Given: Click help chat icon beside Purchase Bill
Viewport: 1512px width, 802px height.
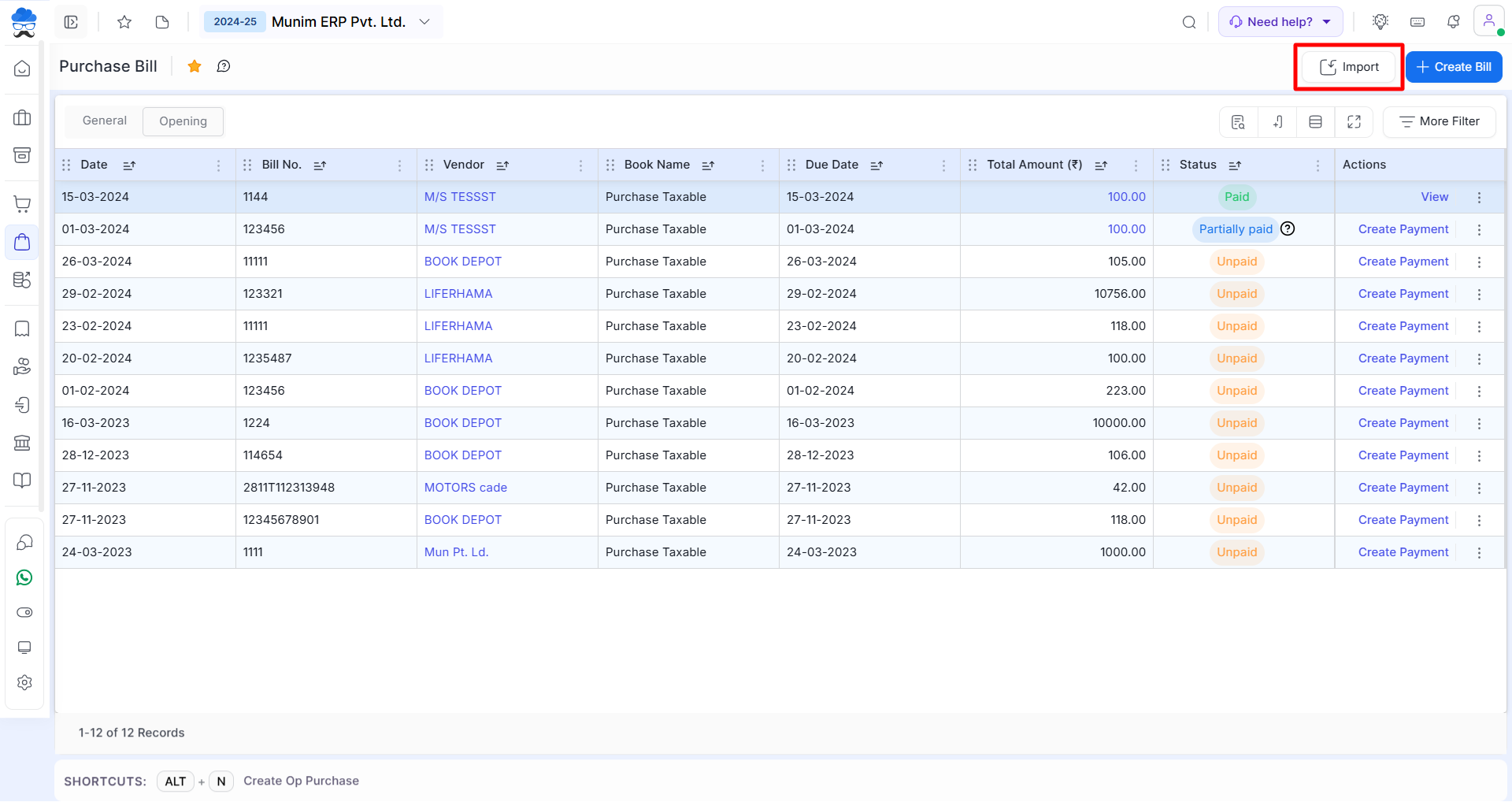Looking at the screenshot, I should point(224,66).
